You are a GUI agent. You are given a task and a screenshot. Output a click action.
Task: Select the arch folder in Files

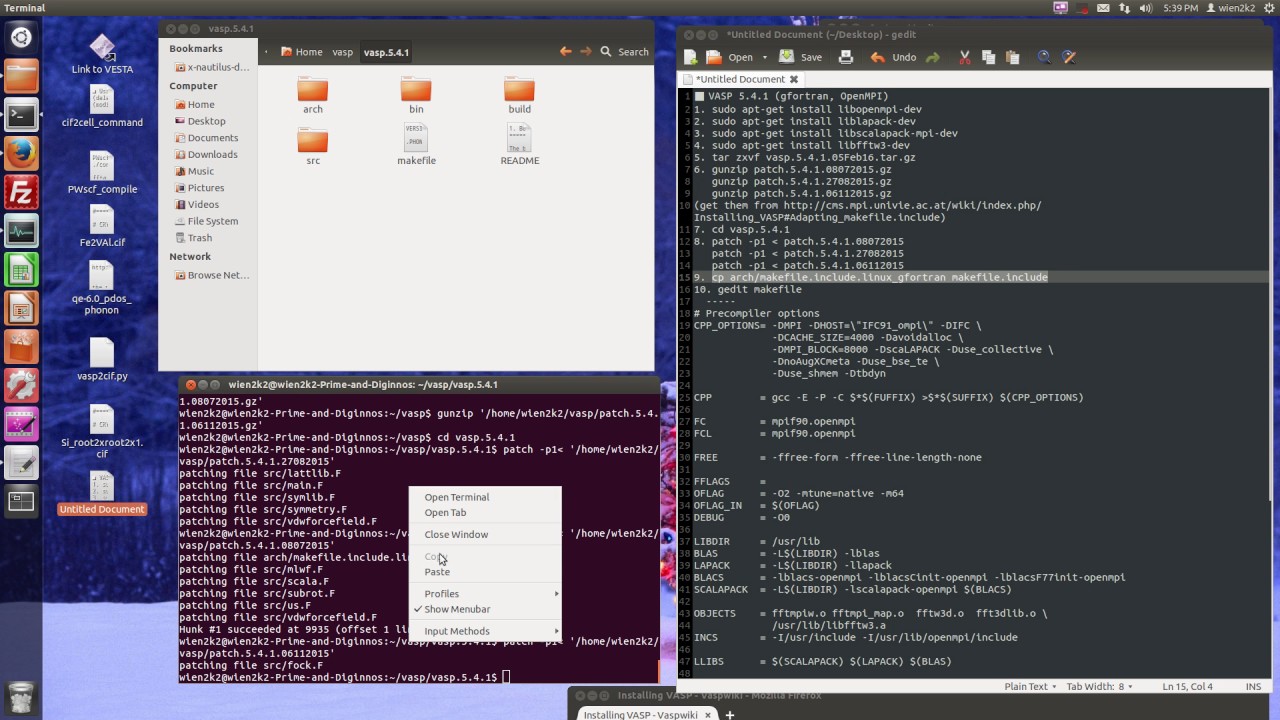(x=313, y=95)
